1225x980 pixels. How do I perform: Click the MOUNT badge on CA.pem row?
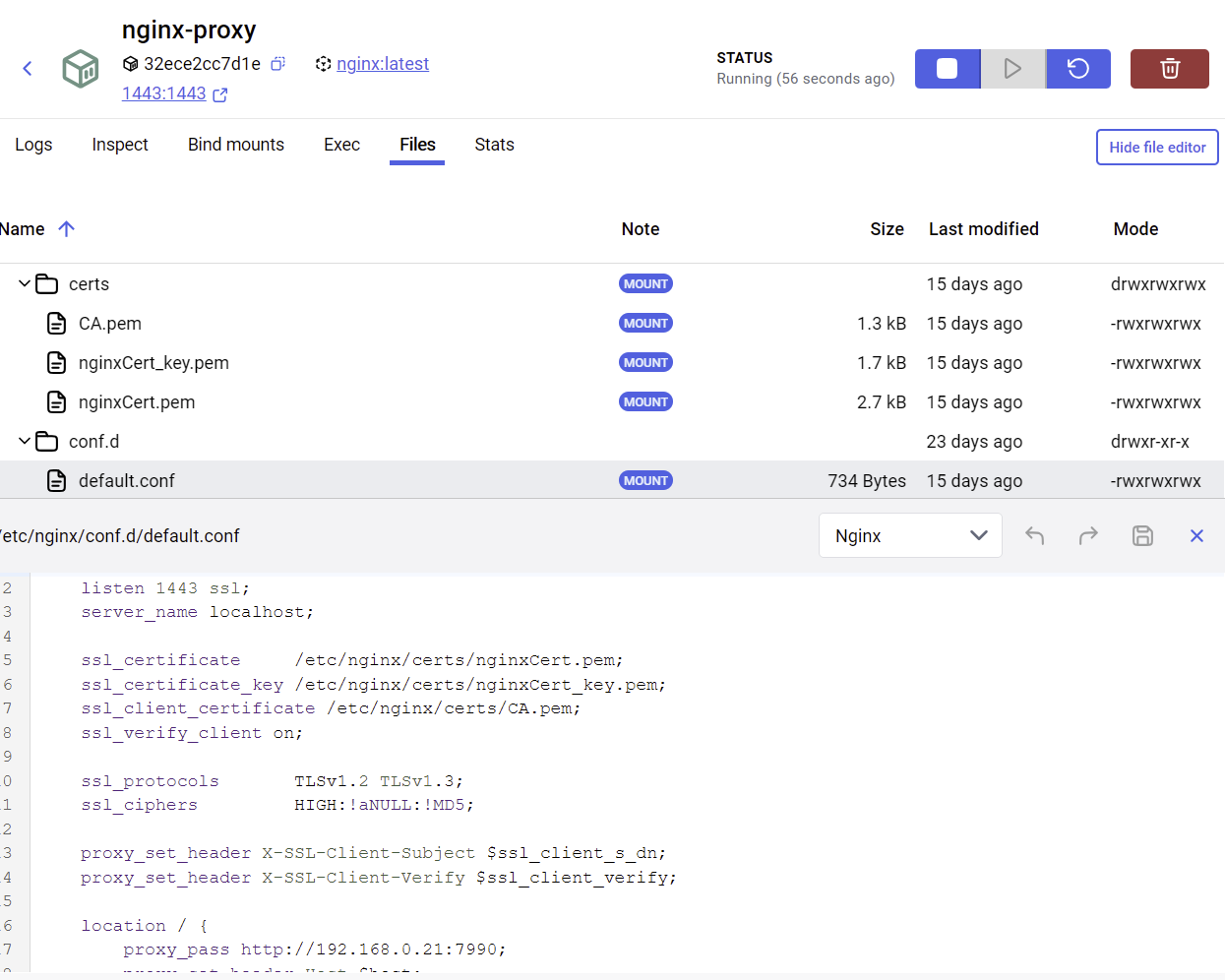click(645, 324)
